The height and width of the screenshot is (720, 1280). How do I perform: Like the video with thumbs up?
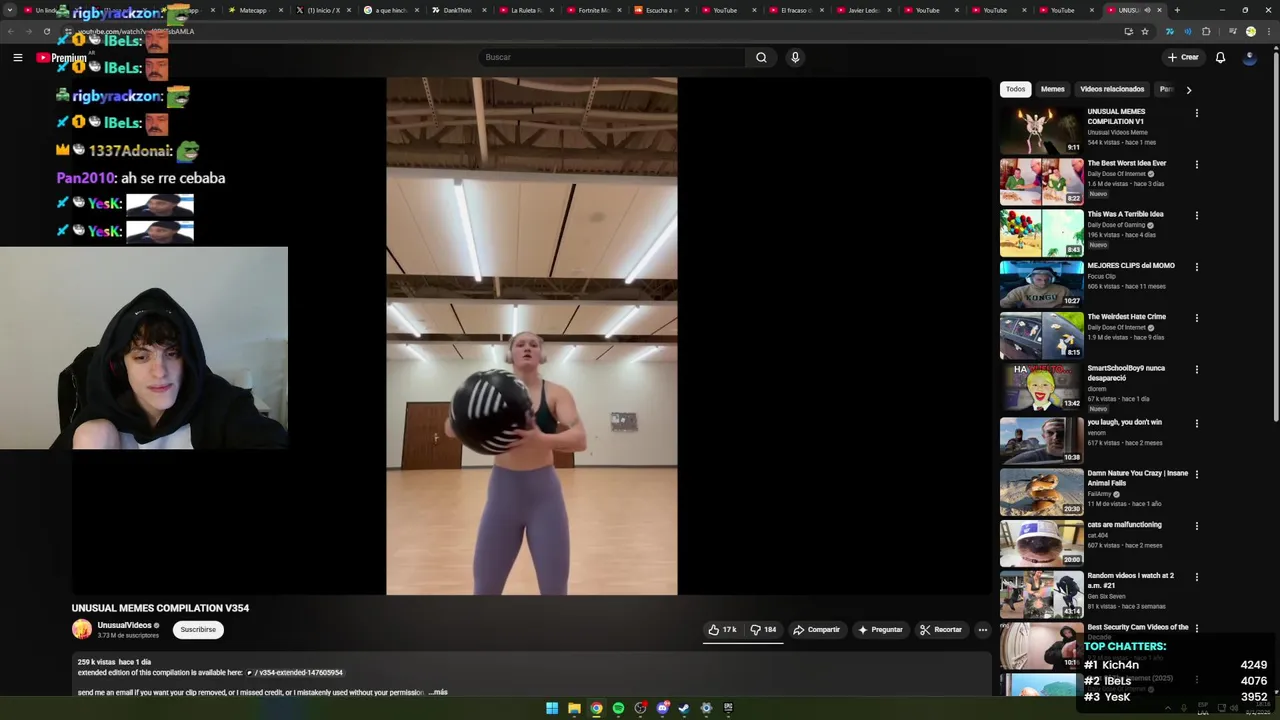[723, 630]
